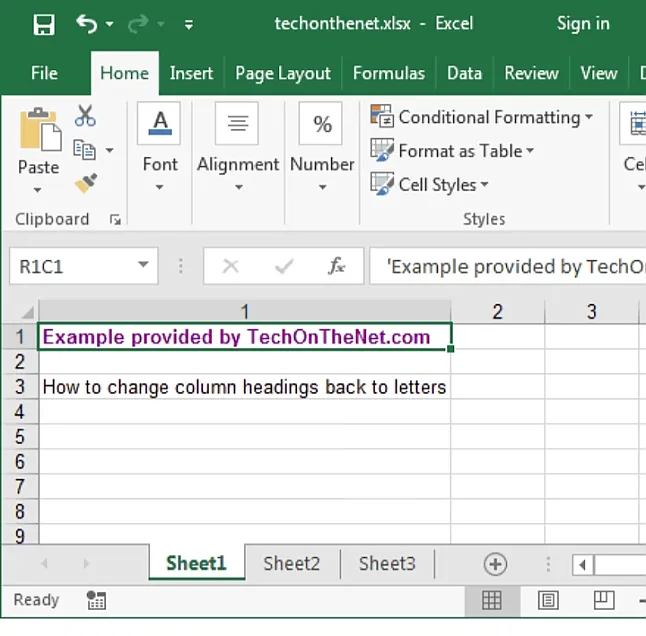Viewport: 646px width, 636px height.
Task: Click the Number percent icon
Action: coord(321,124)
